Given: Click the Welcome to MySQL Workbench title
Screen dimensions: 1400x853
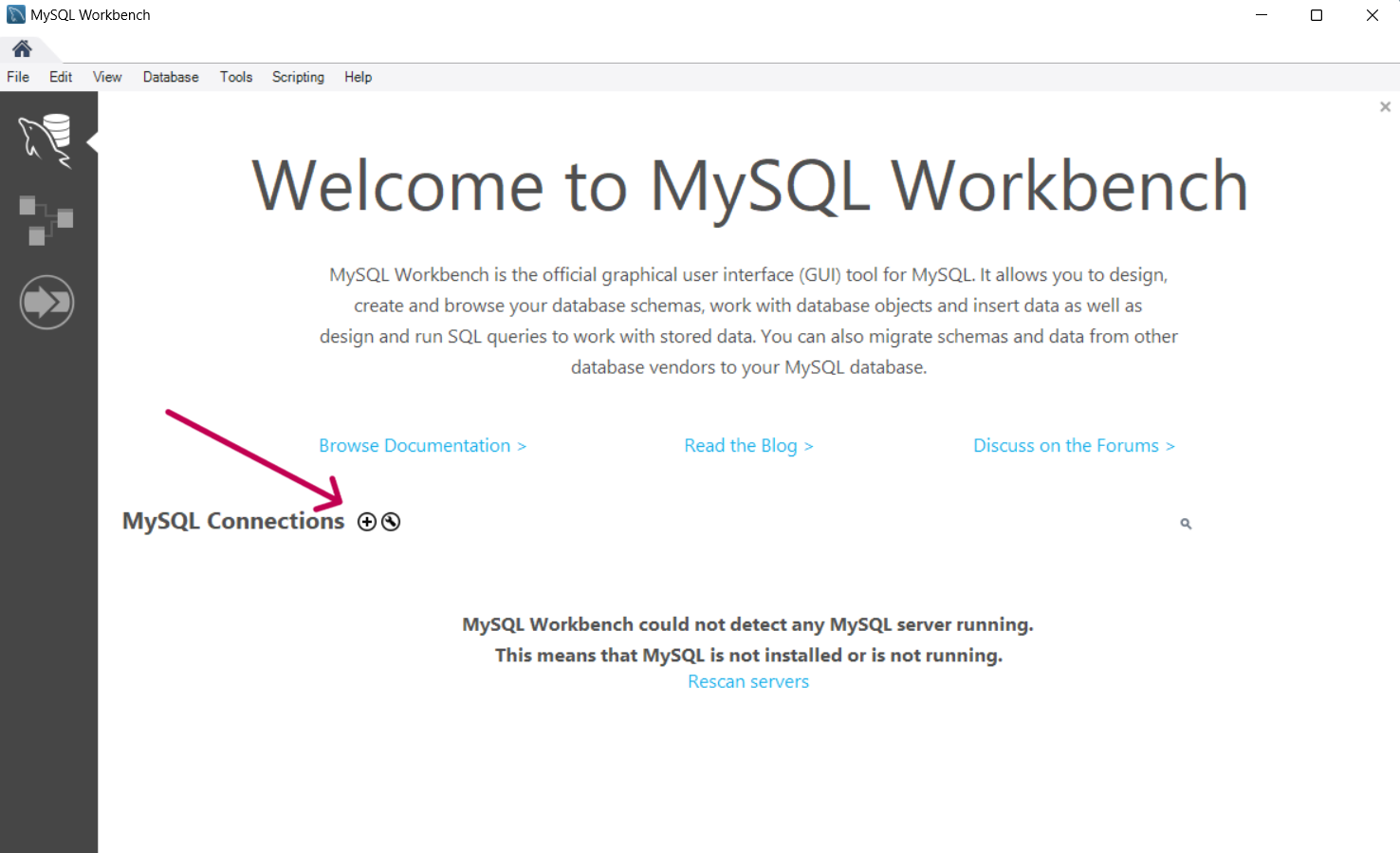Looking at the screenshot, I should pyautogui.click(x=749, y=186).
